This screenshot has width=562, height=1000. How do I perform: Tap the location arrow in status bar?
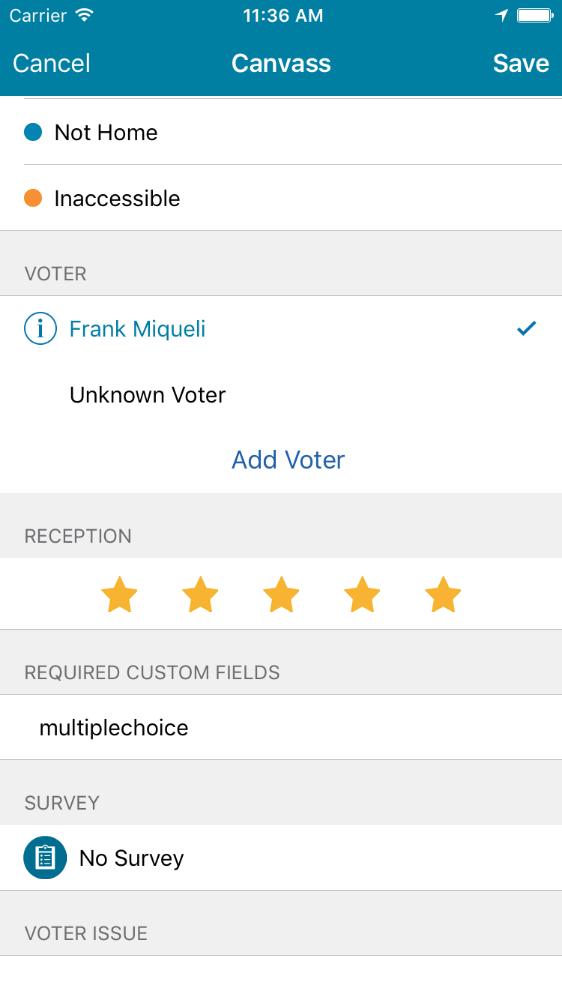(x=501, y=15)
